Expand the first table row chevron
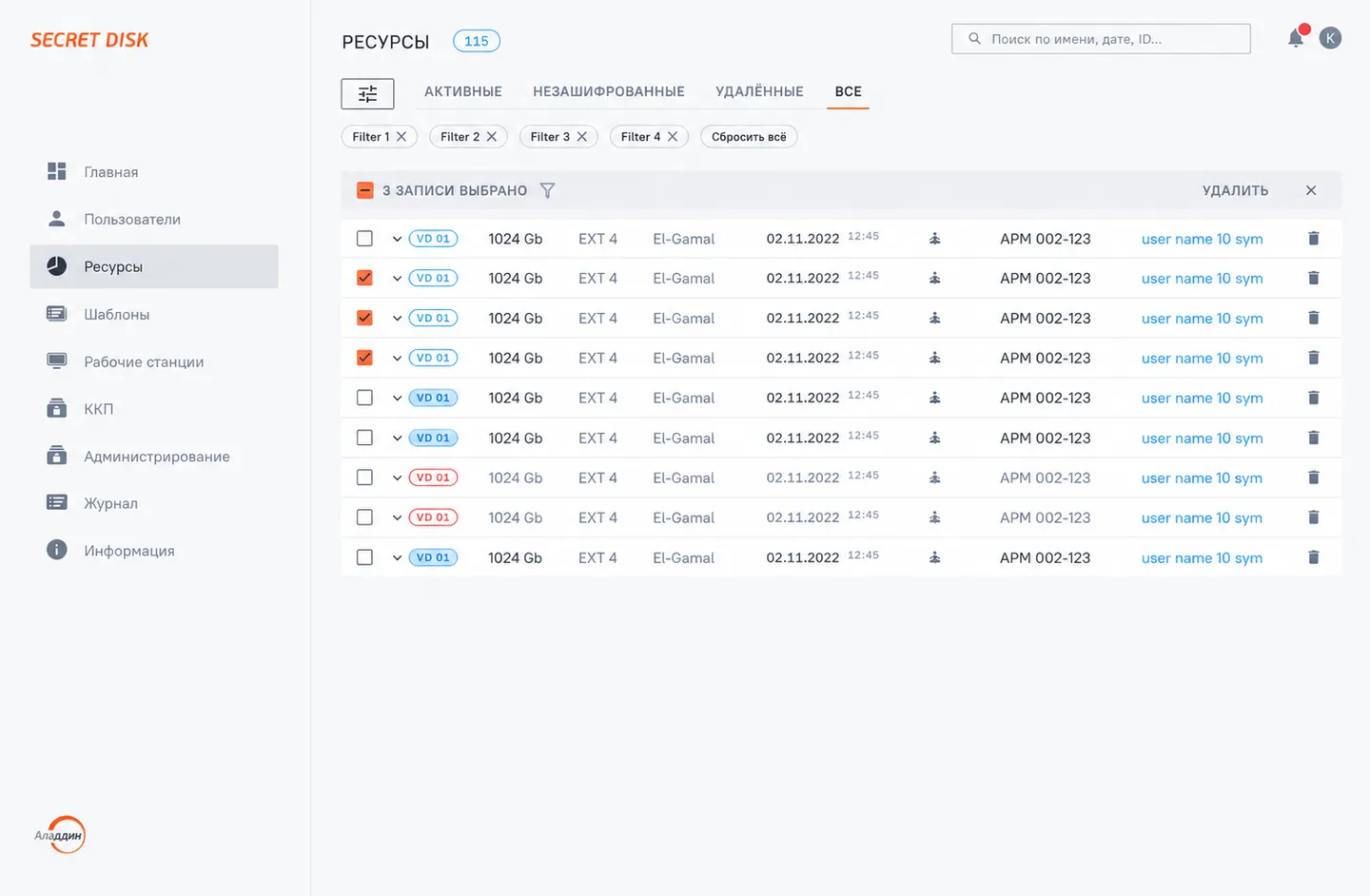The image size is (1370, 896). click(x=397, y=239)
